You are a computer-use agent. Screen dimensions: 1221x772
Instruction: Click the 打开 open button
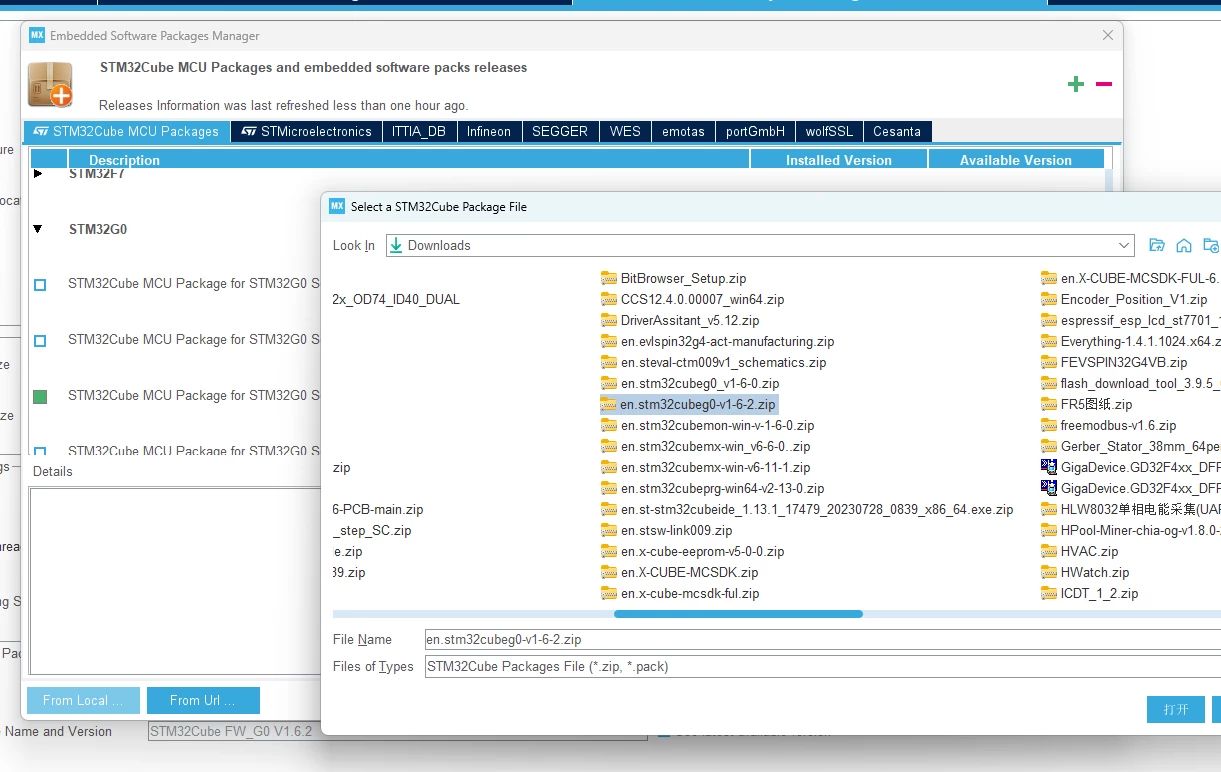[1176, 709]
